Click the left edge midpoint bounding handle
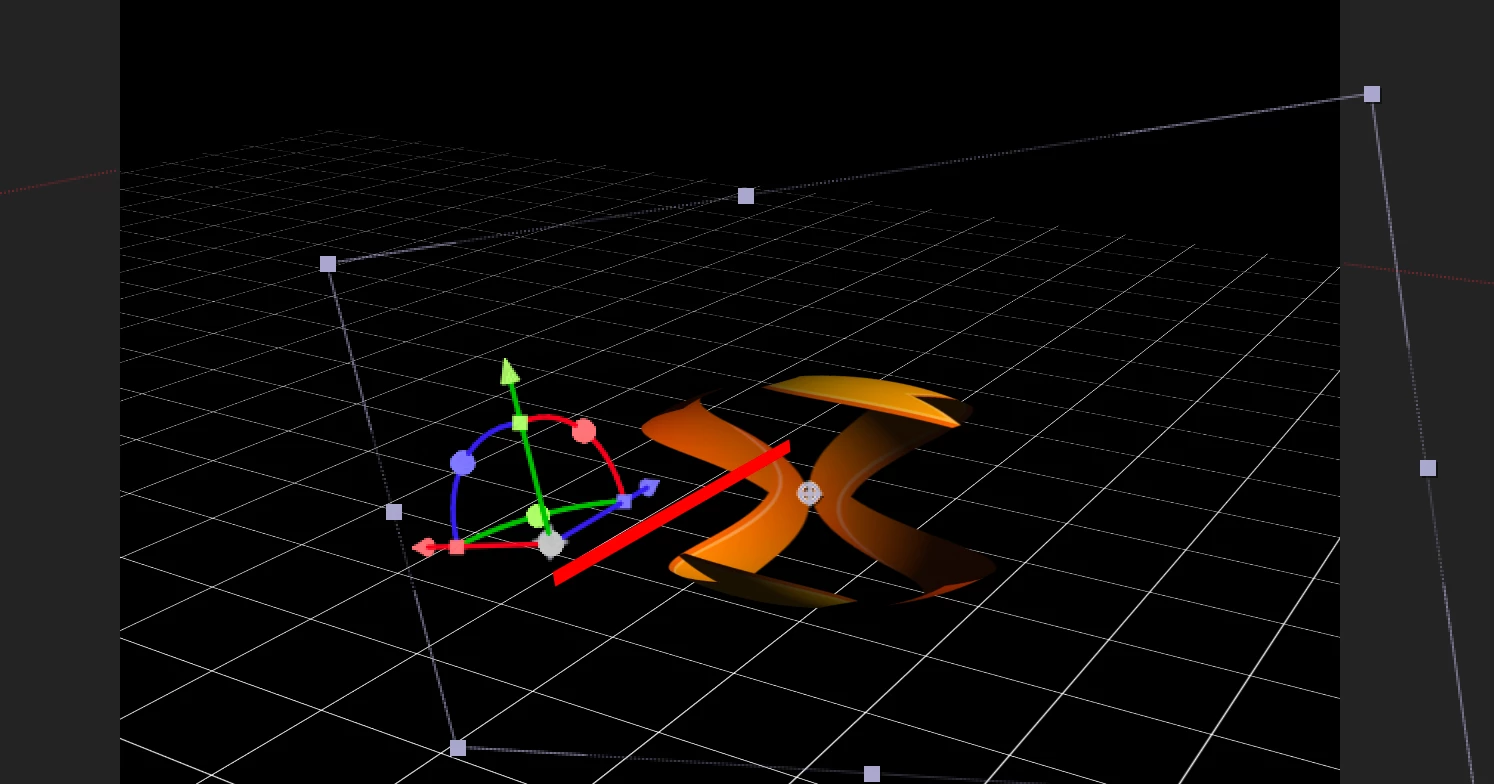 click(394, 512)
